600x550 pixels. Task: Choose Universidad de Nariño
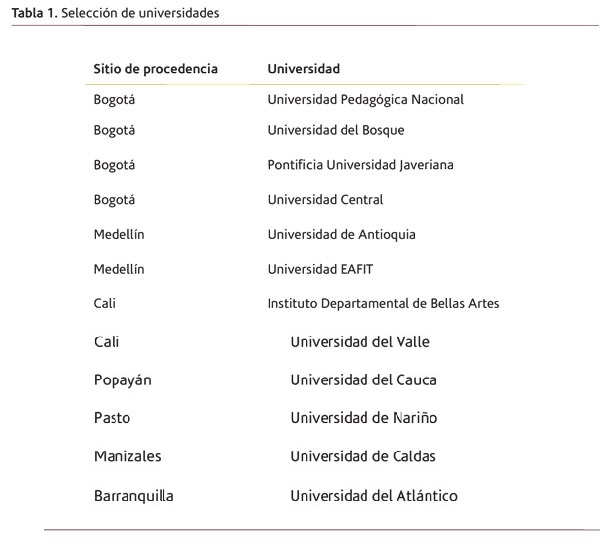pos(363,418)
